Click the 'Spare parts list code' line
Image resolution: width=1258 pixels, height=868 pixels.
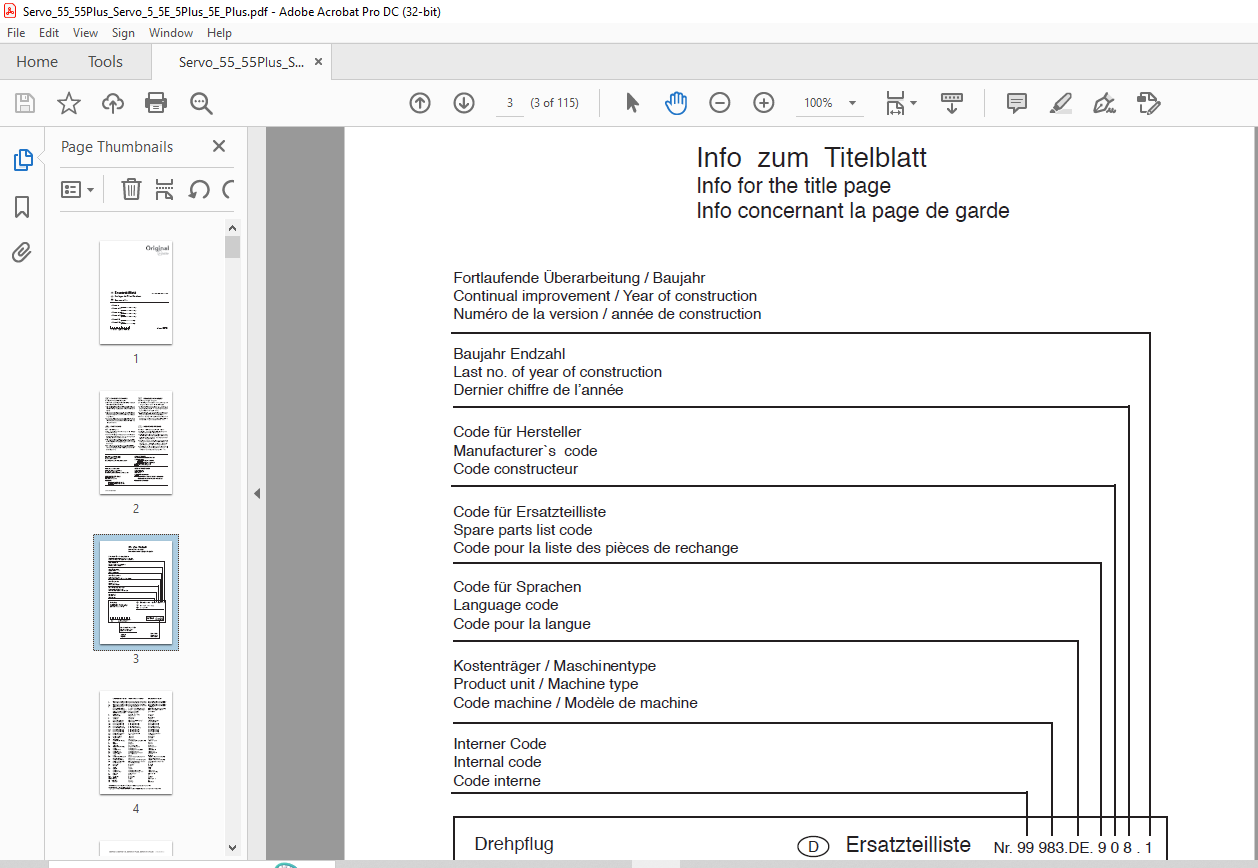[523, 530]
